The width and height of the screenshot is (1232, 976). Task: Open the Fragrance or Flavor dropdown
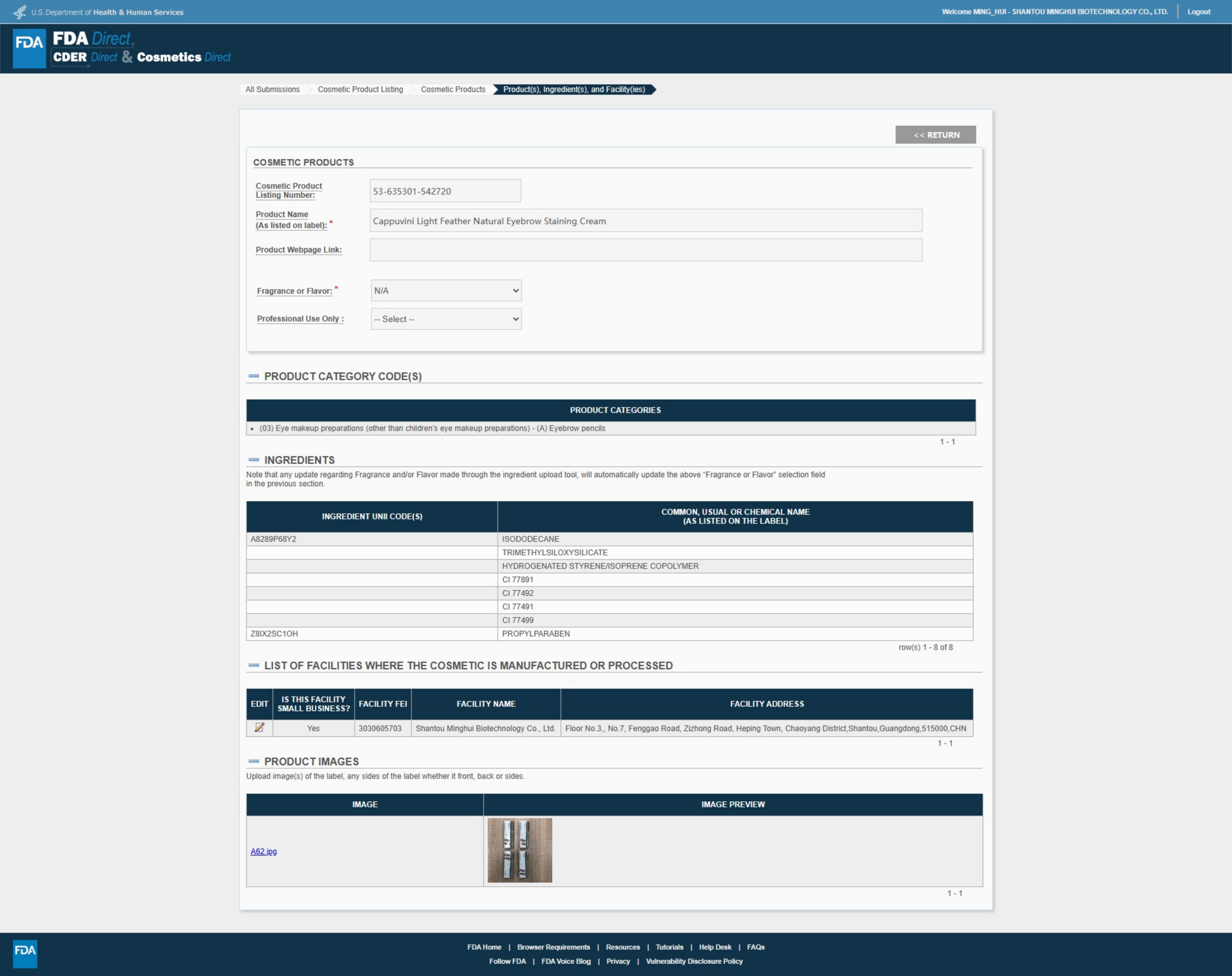446,291
